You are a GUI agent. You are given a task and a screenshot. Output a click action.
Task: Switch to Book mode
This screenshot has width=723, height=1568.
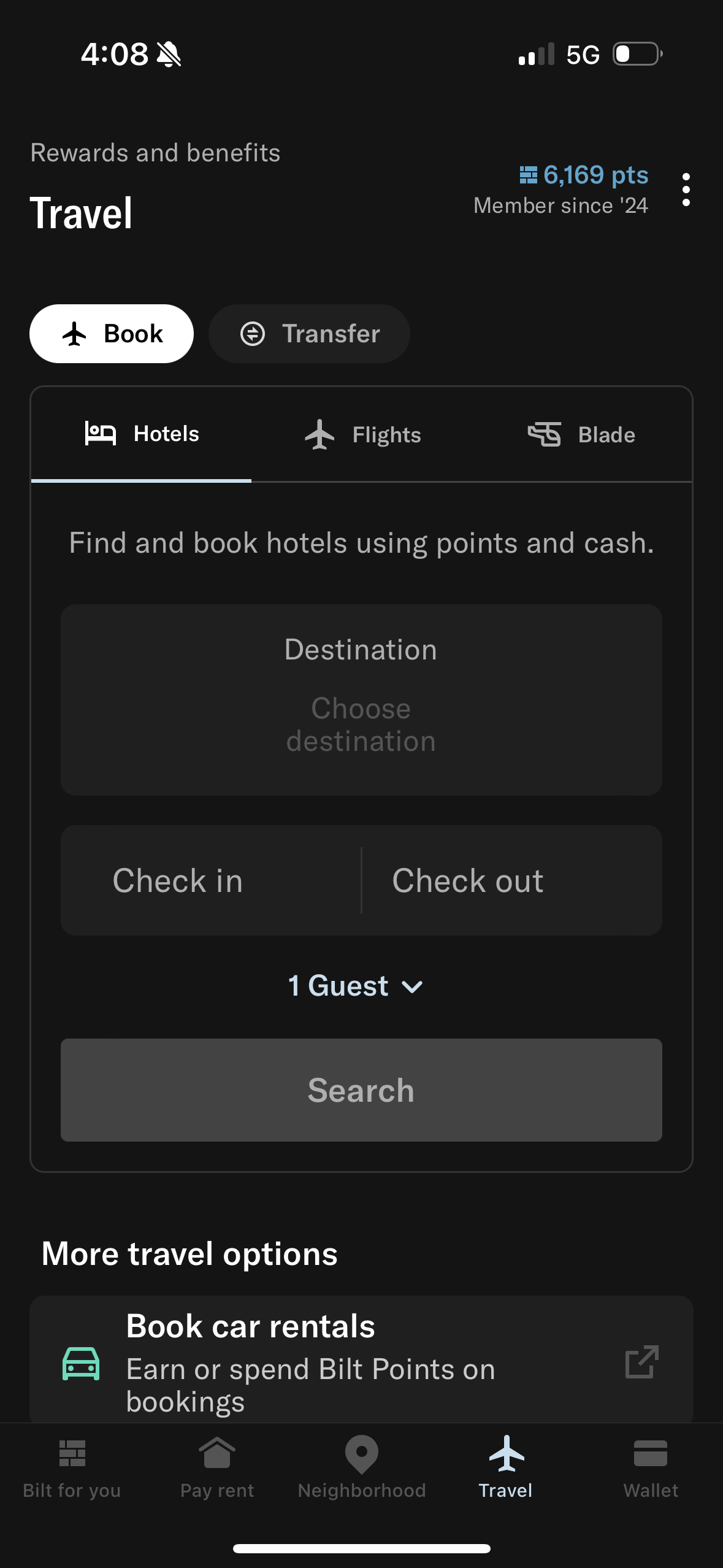pos(112,334)
